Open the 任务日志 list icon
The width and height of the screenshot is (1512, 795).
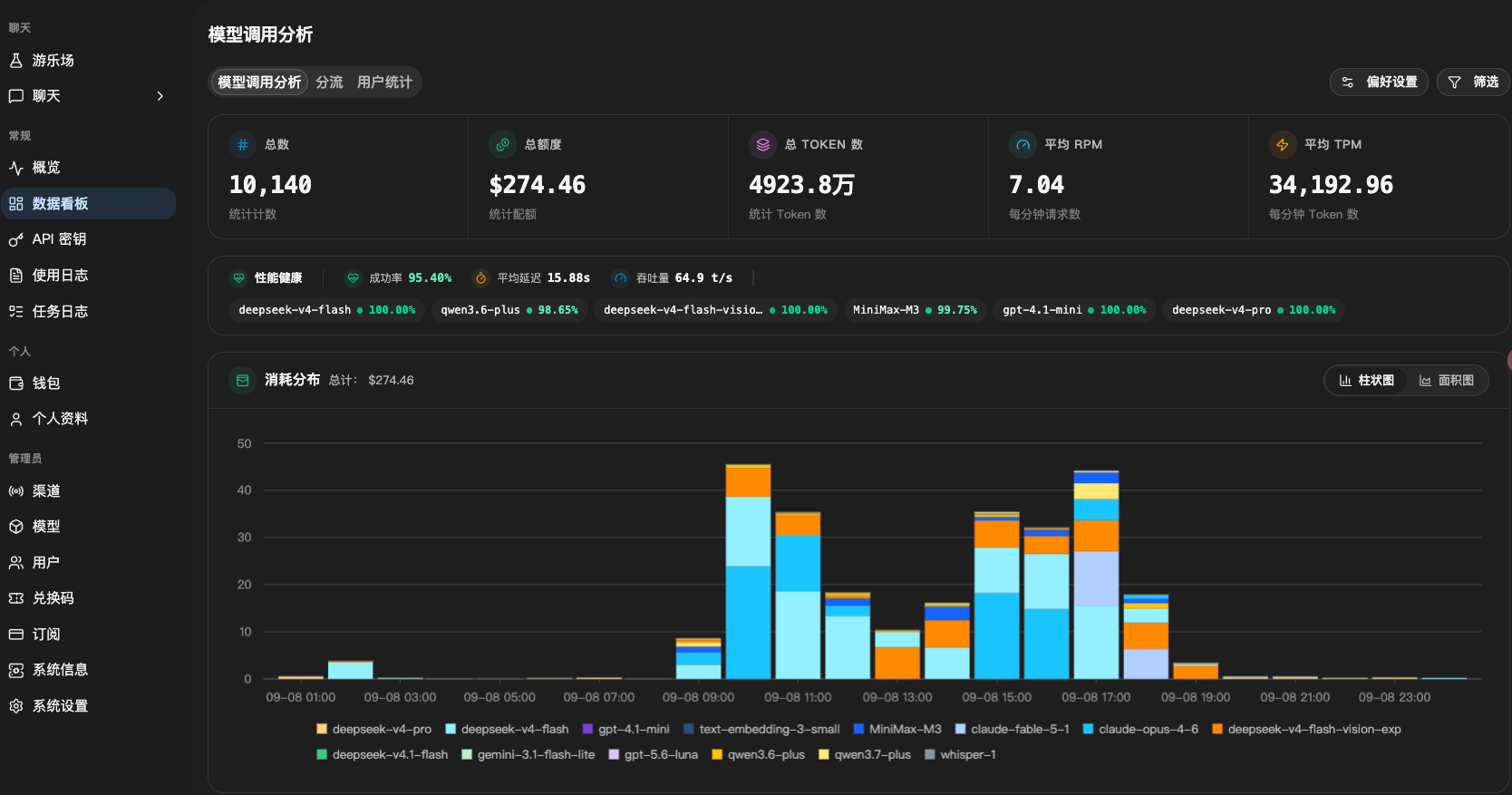tap(15, 312)
